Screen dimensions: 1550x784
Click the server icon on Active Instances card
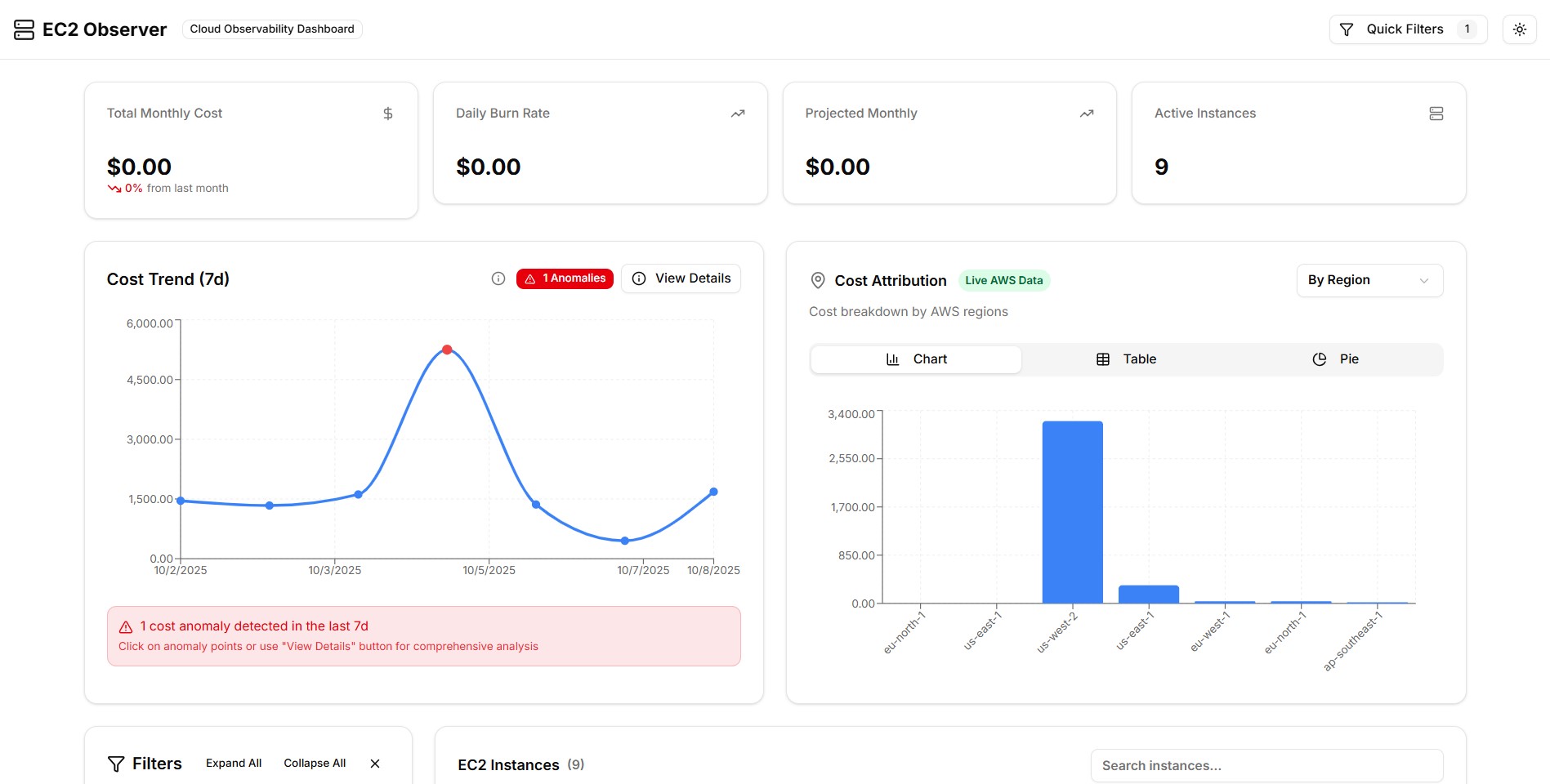1436,114
